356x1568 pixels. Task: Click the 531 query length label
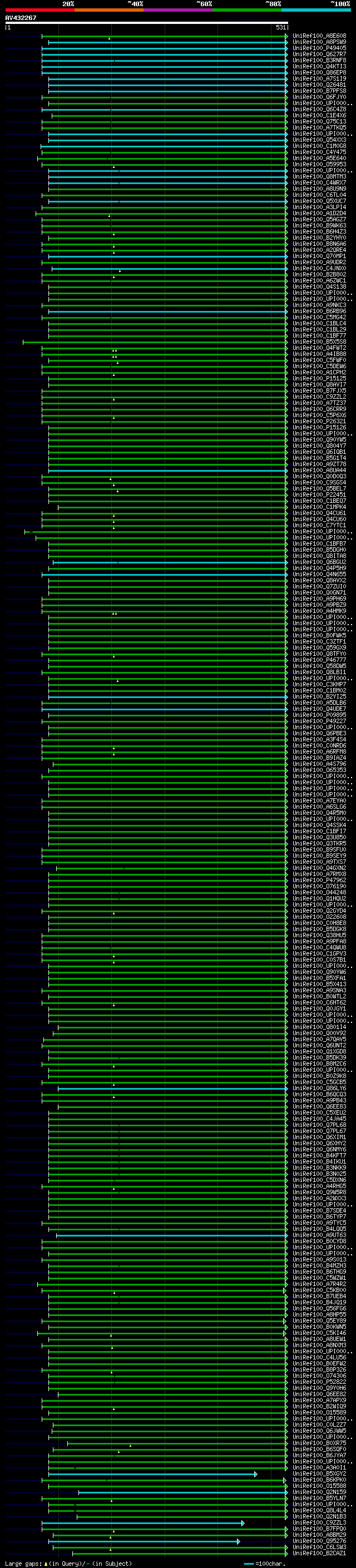tap(280, 27)
